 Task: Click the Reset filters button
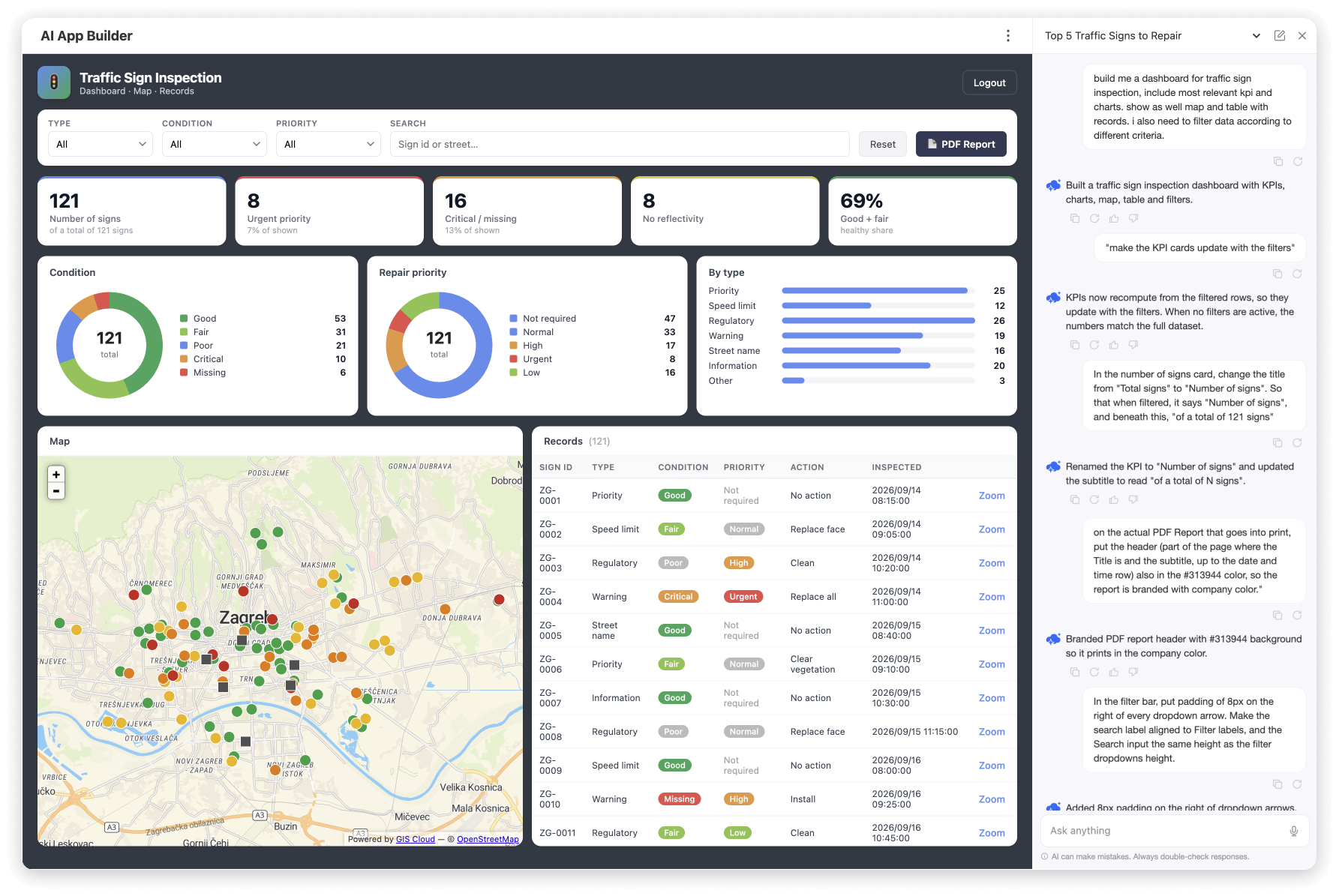(x=882, y=144)
